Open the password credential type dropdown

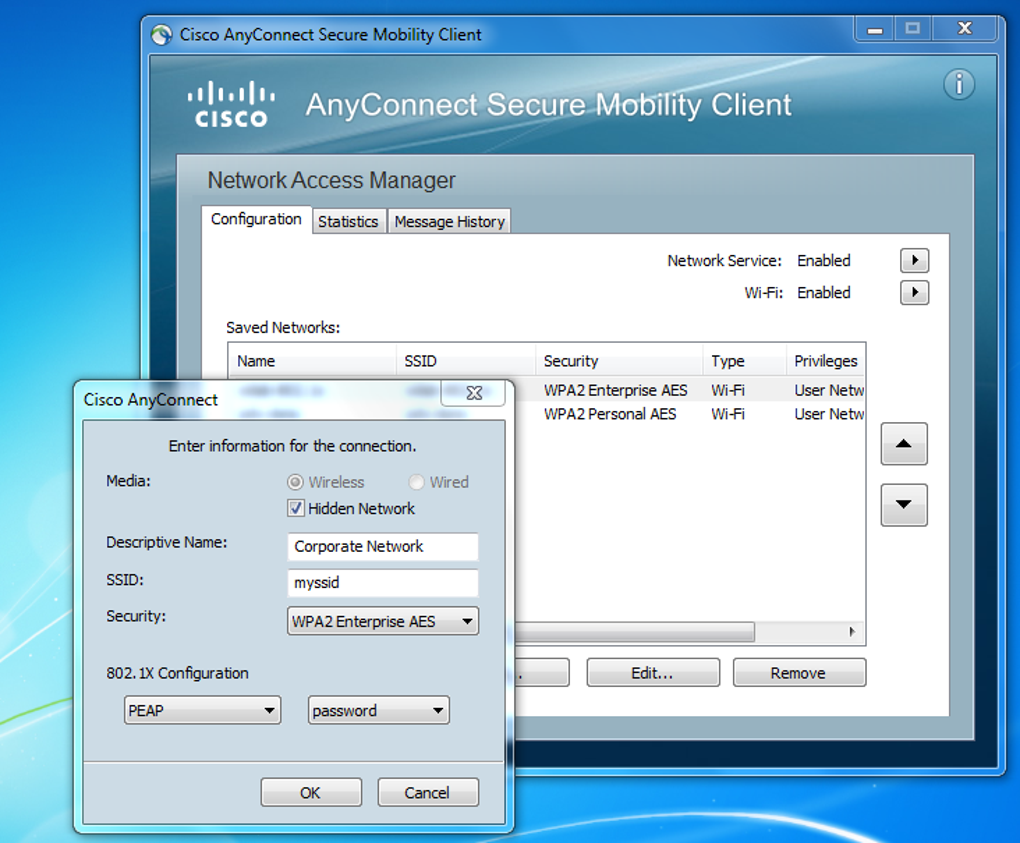[379, 711]
